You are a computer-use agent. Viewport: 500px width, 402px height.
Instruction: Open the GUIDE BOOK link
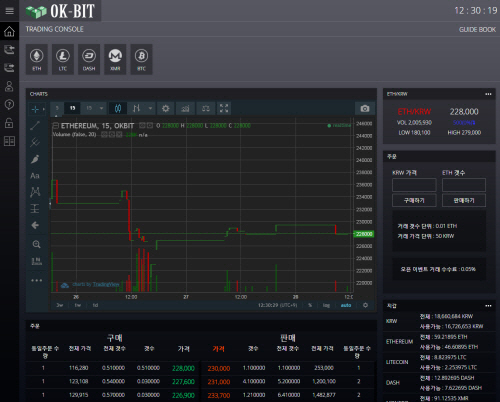click(477, 30)
